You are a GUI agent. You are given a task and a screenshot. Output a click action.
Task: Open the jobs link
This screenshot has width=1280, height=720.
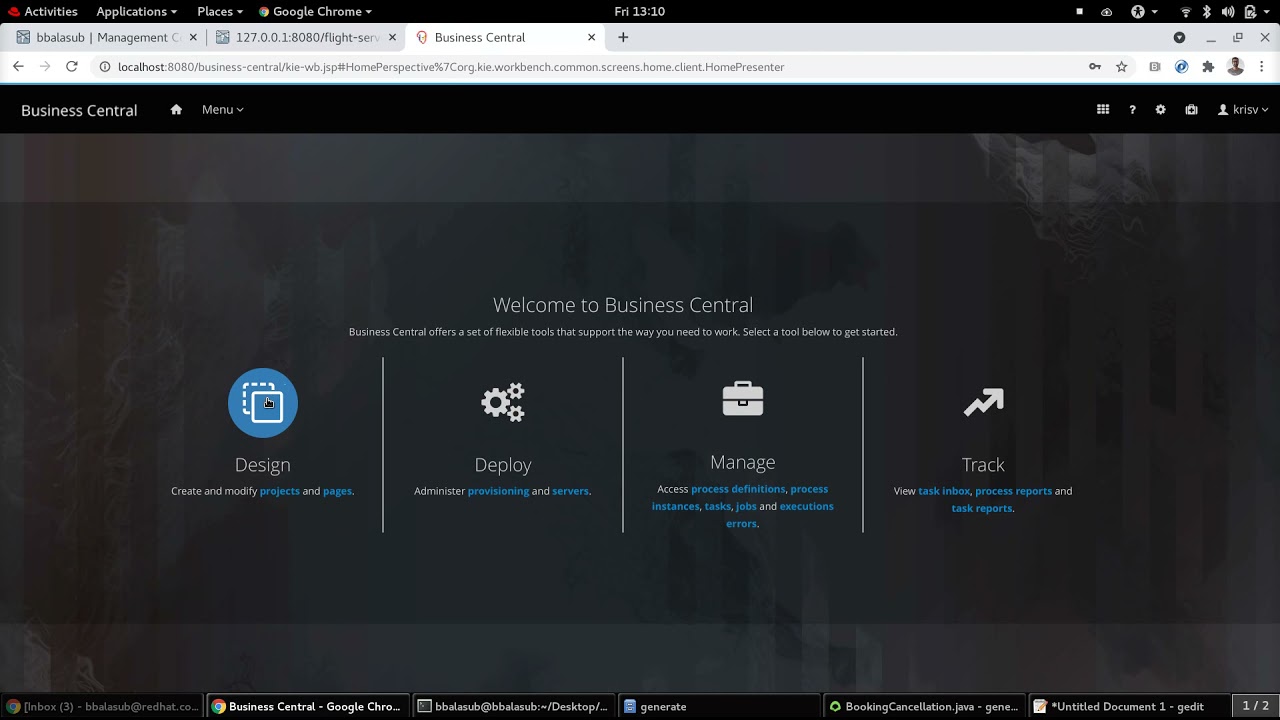[x=746, y=506]
